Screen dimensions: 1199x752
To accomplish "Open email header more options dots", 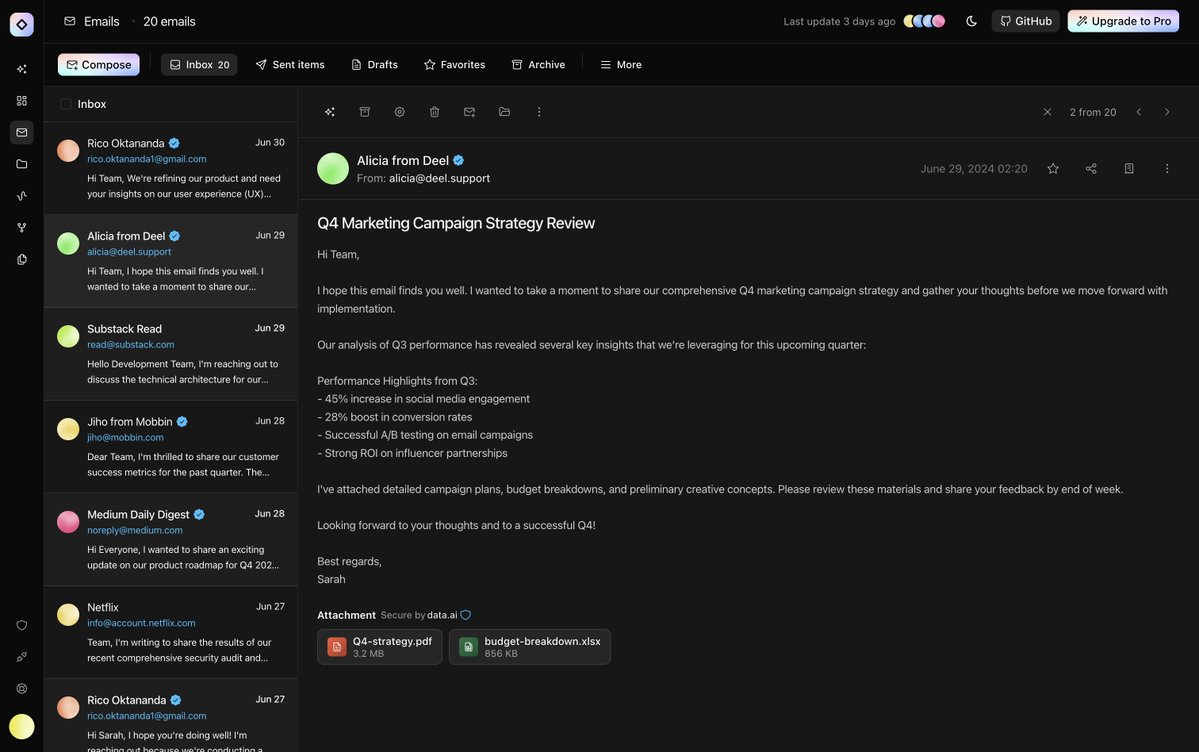I will 1167,168.
